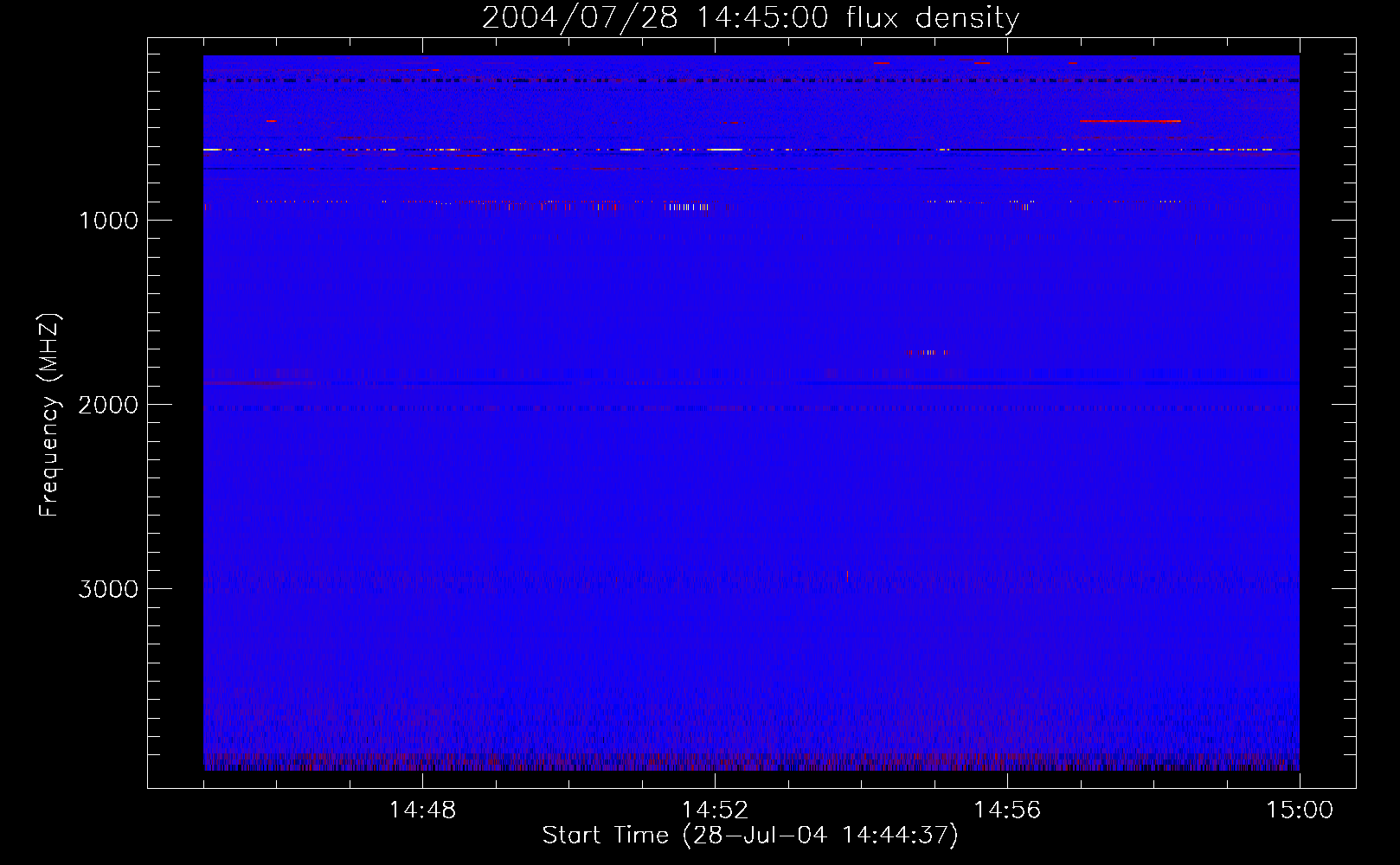Click the 14:48 time tick label
1400x865 pixels.
click(422, 811)
